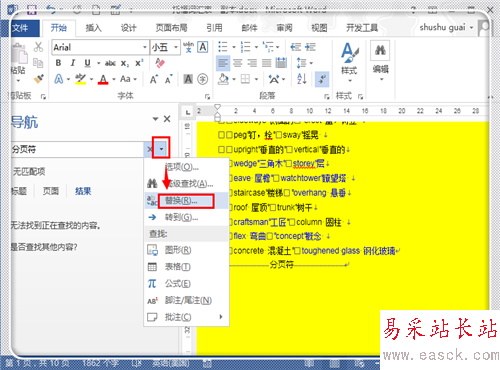Open the Editing binoculars button
This screenshot has width=500, height=370.
click(x=380, y=62)
